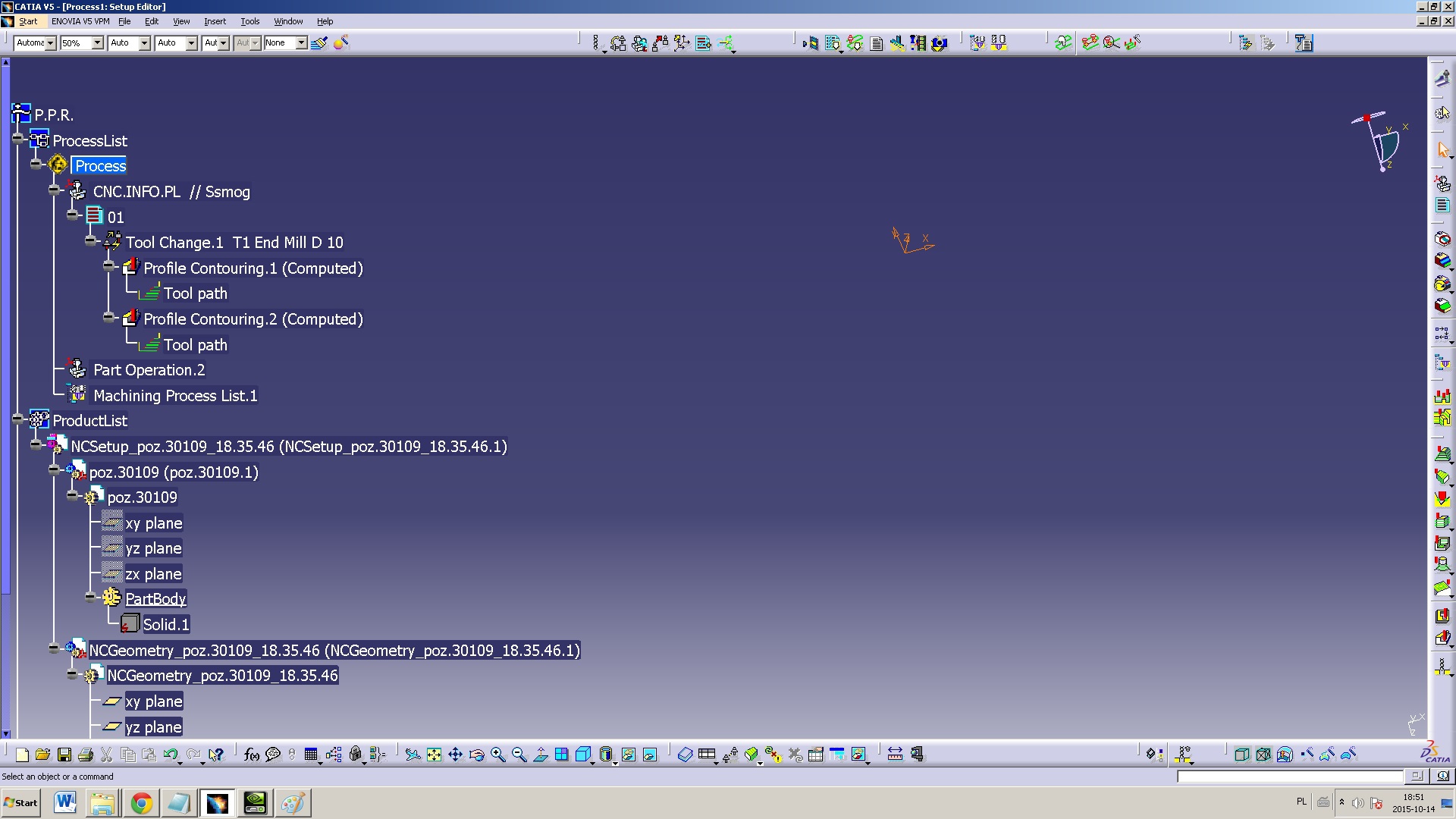Open the Start menu in menu bar
This screenshot has width=1456, height=819.
(28, 21)
